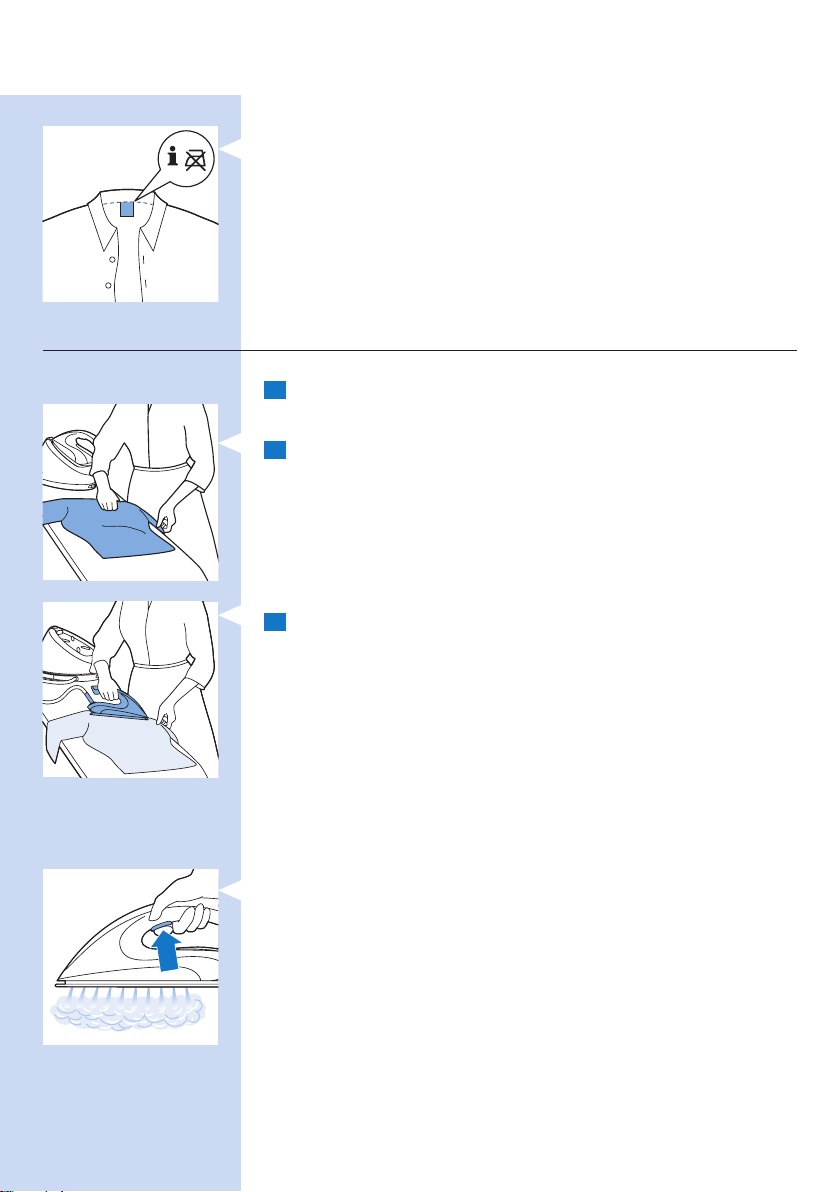Click the blue laundry tag on shirt collar
840x1192 pixels.
127,209
